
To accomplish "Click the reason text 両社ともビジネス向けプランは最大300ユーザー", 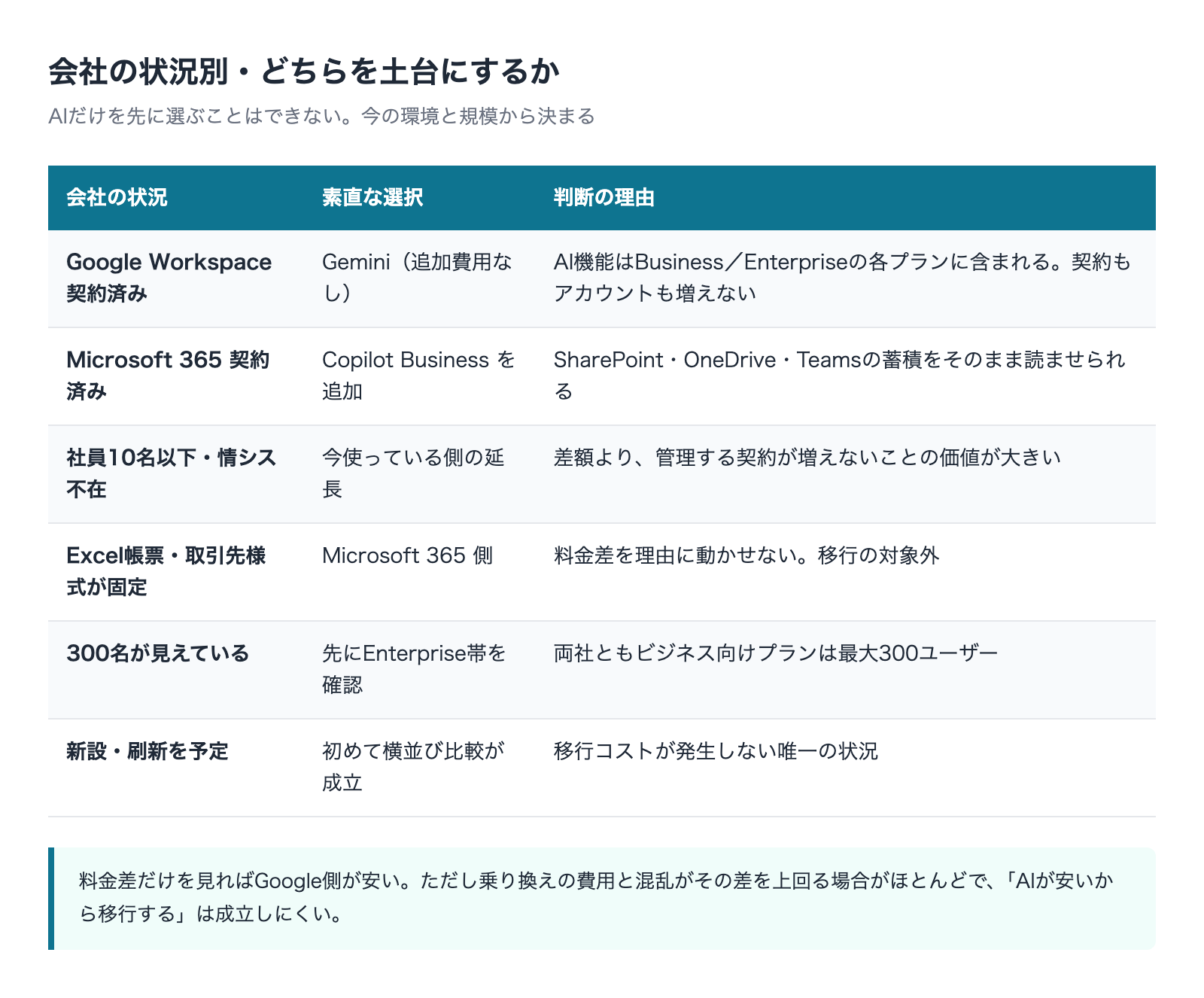I will pos(776,653).
